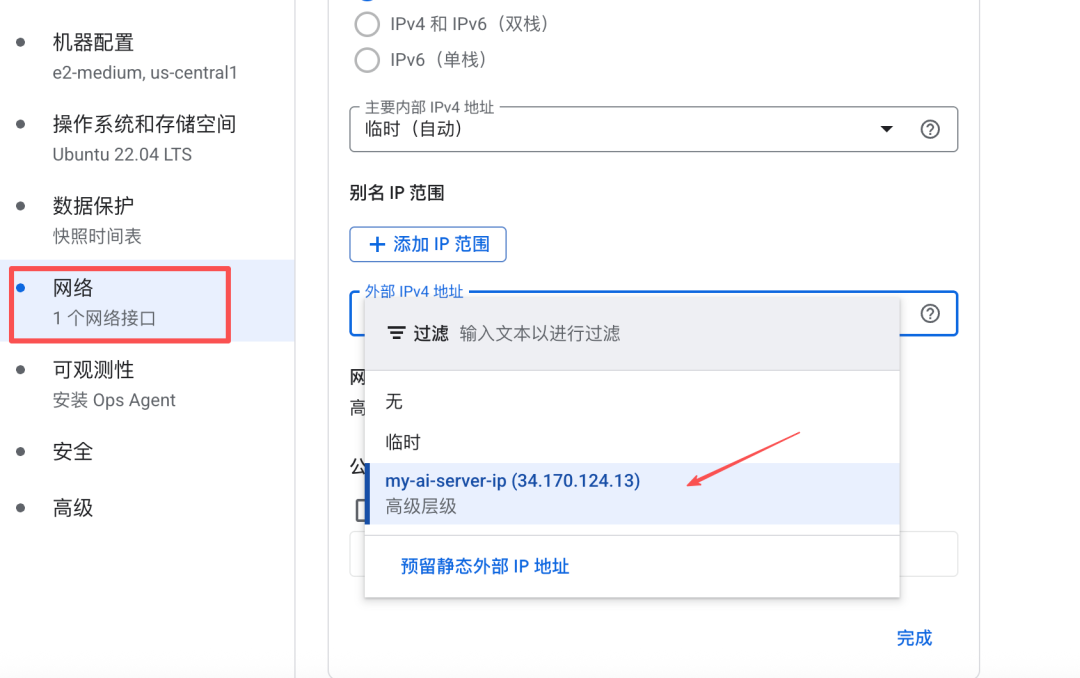
Task: Open the 数据保护 sidebar section
Action: coord(93,206)
